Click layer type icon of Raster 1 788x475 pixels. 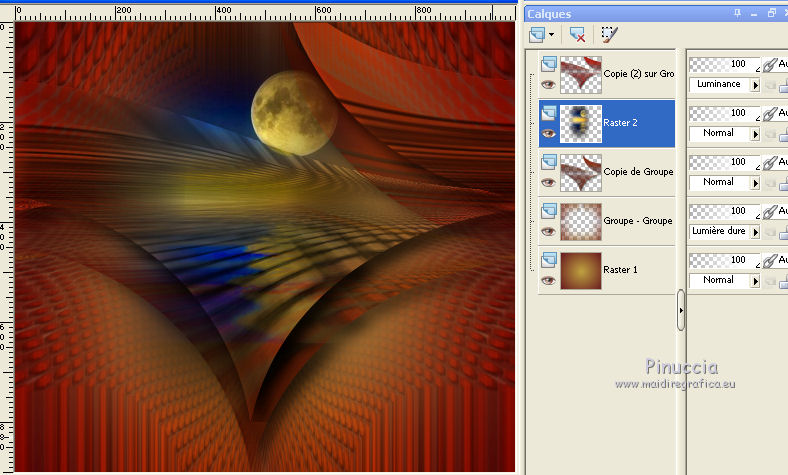point(549,260)
